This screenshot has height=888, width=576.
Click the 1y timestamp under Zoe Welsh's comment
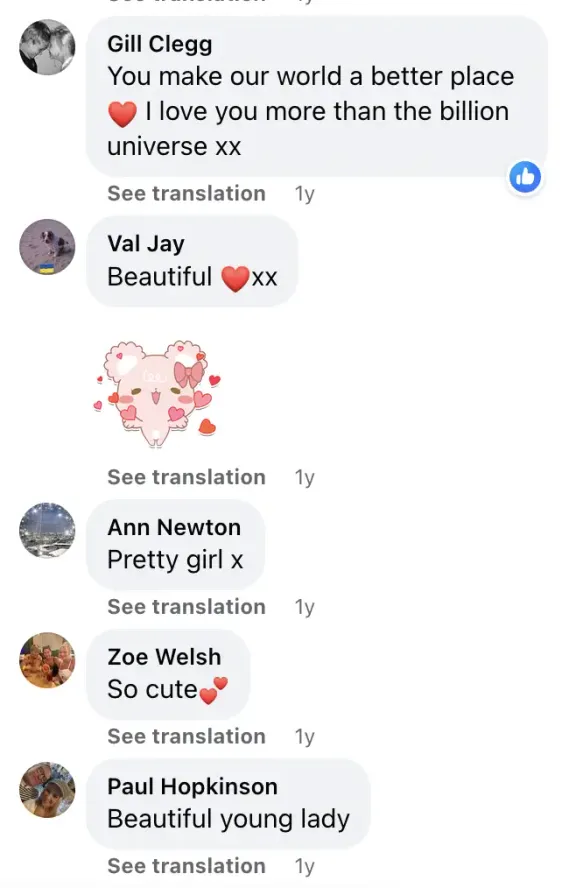pos(305,737)
